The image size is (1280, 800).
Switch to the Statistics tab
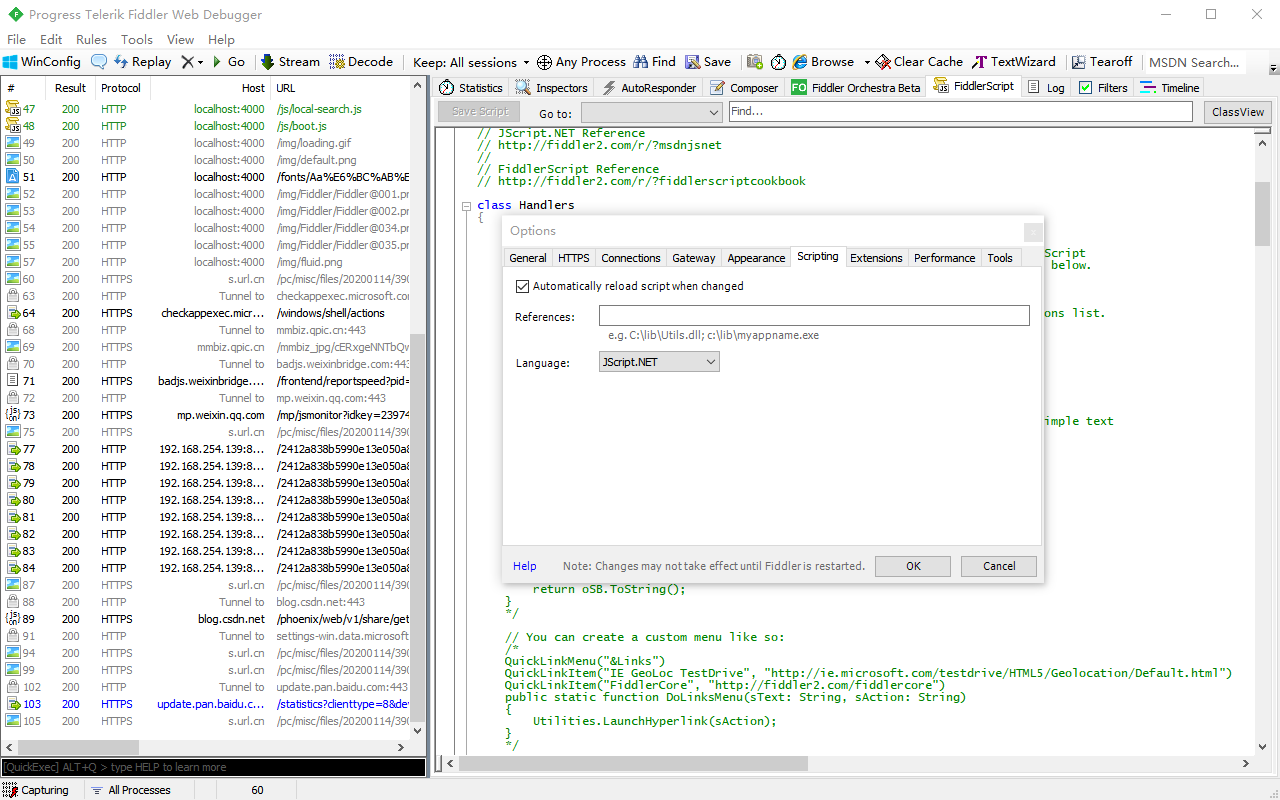point(471,88)
